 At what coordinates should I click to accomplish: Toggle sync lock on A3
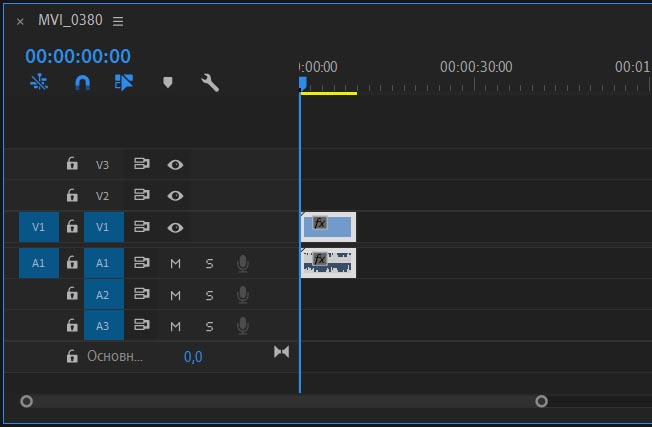142,325
